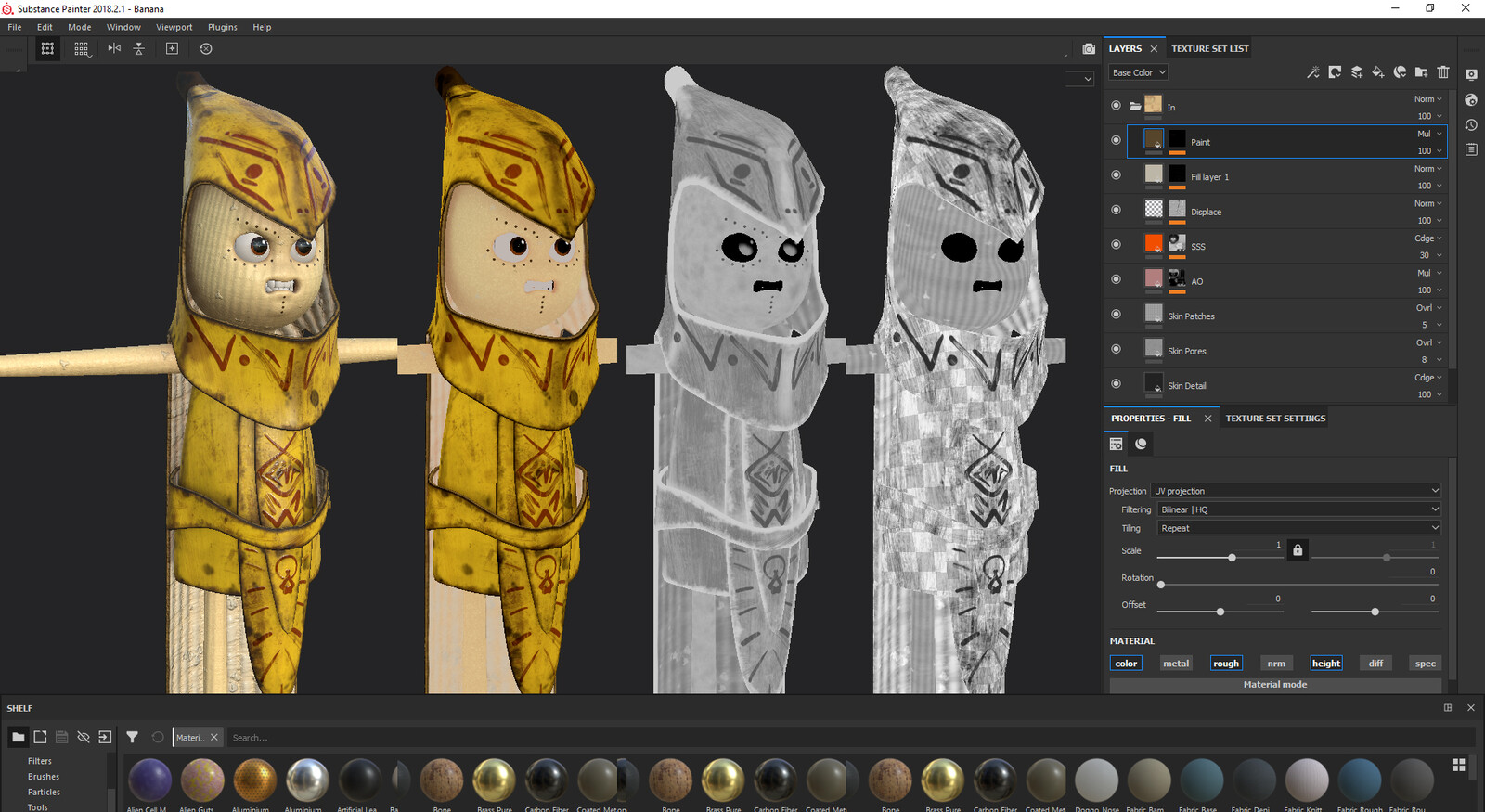Click the add effect magic wand icon
The image size is (1485, 812).
click(1312, 72)
